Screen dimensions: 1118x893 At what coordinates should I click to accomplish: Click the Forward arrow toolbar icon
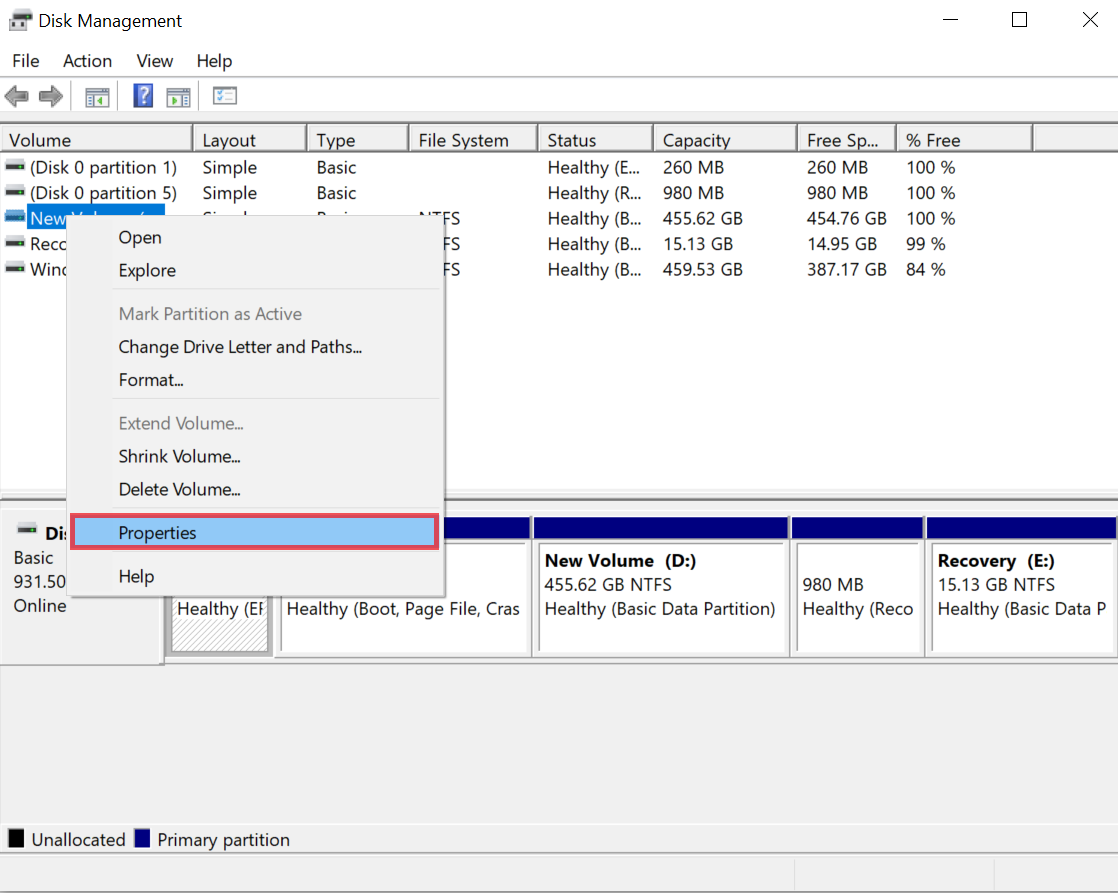51,96
